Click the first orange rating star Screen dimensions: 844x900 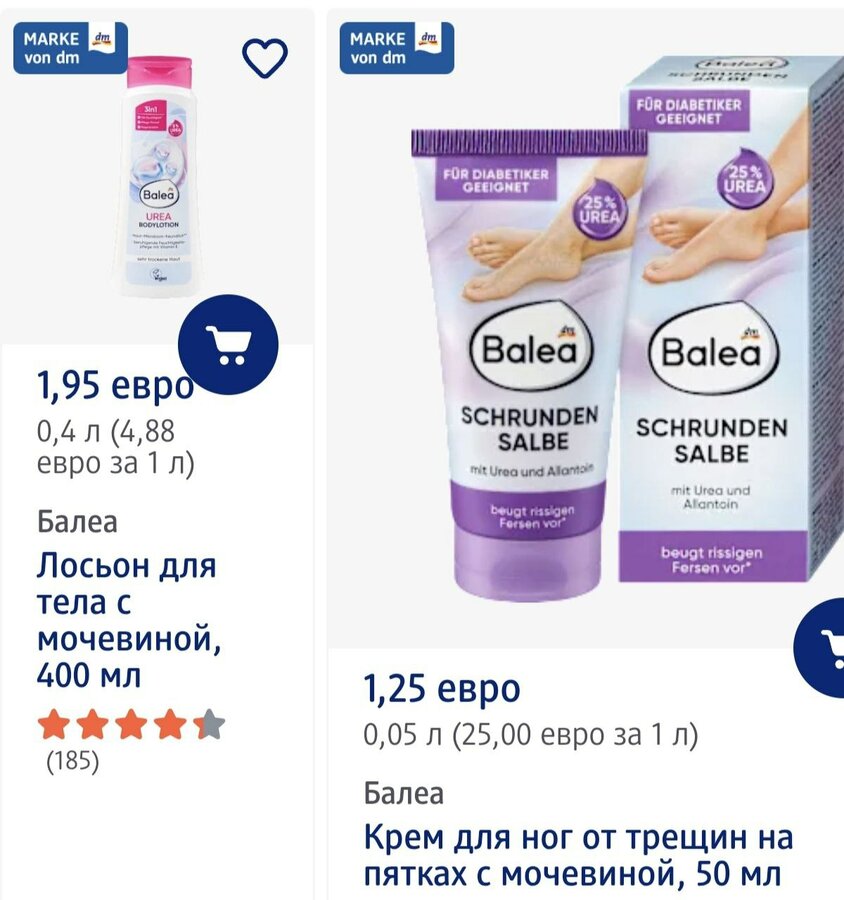[54, 724]
